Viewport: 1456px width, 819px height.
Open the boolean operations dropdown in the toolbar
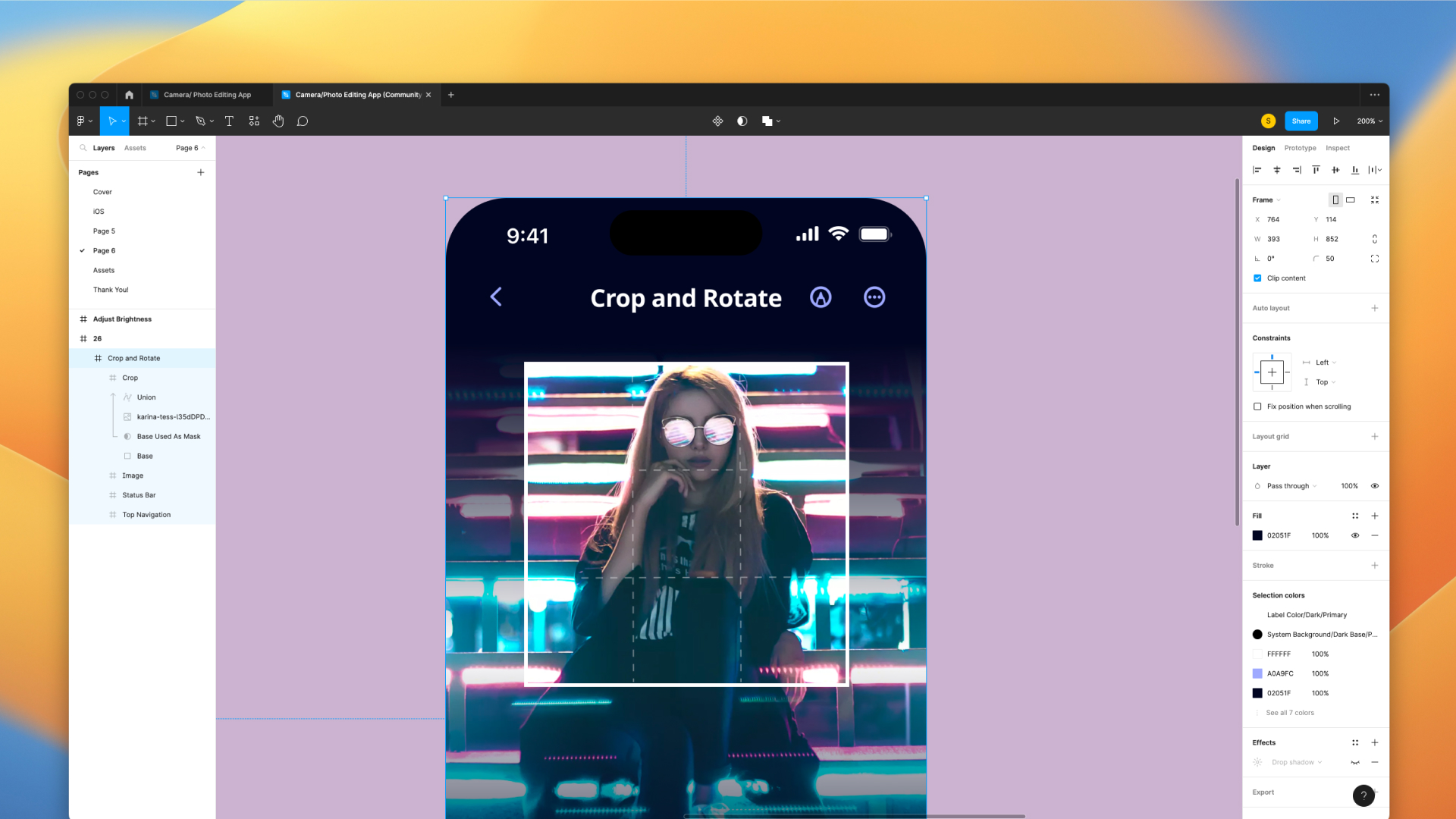(x=777, y=121)
